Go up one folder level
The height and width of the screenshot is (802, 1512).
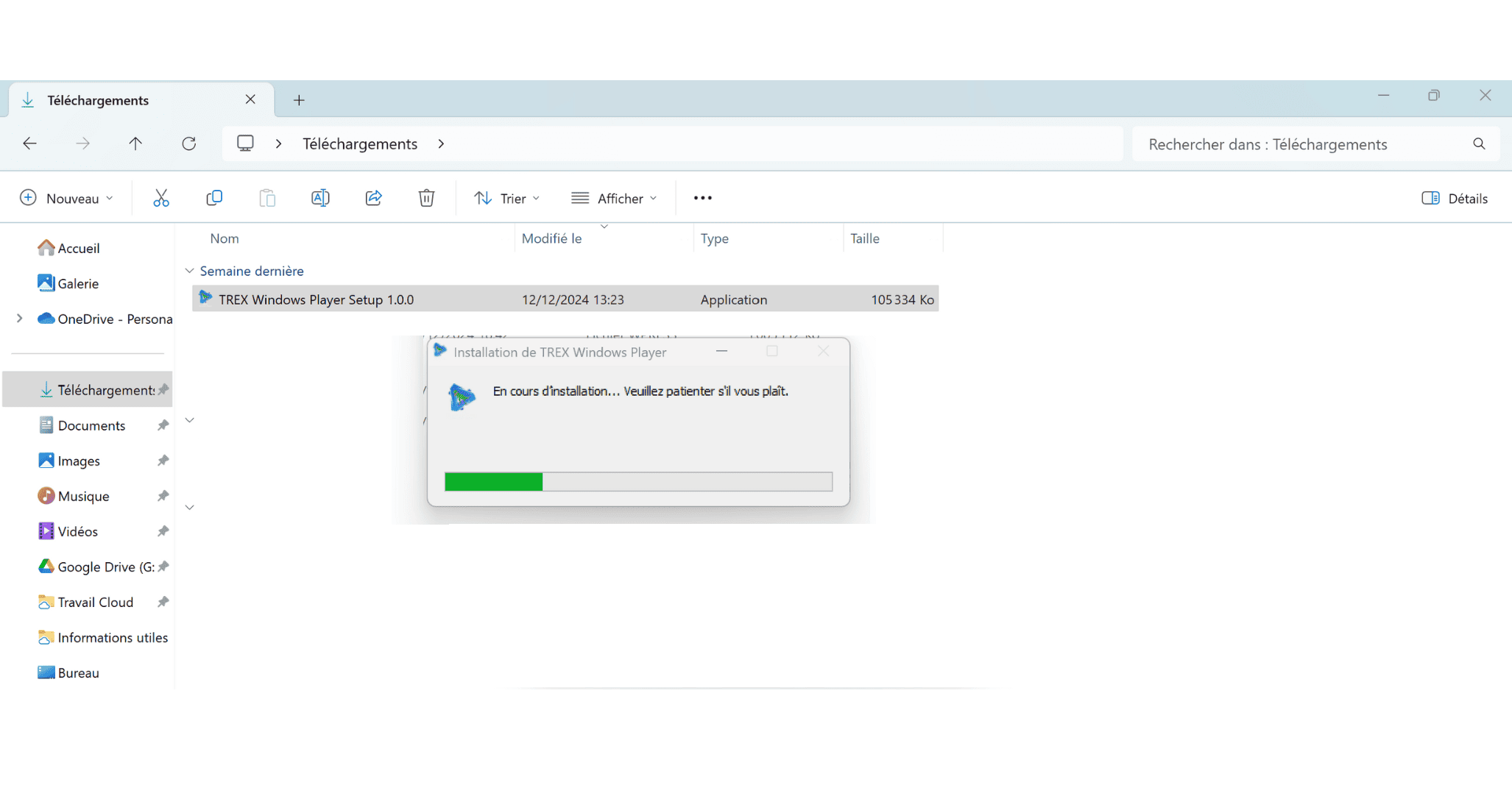click(x=135, y=143)
